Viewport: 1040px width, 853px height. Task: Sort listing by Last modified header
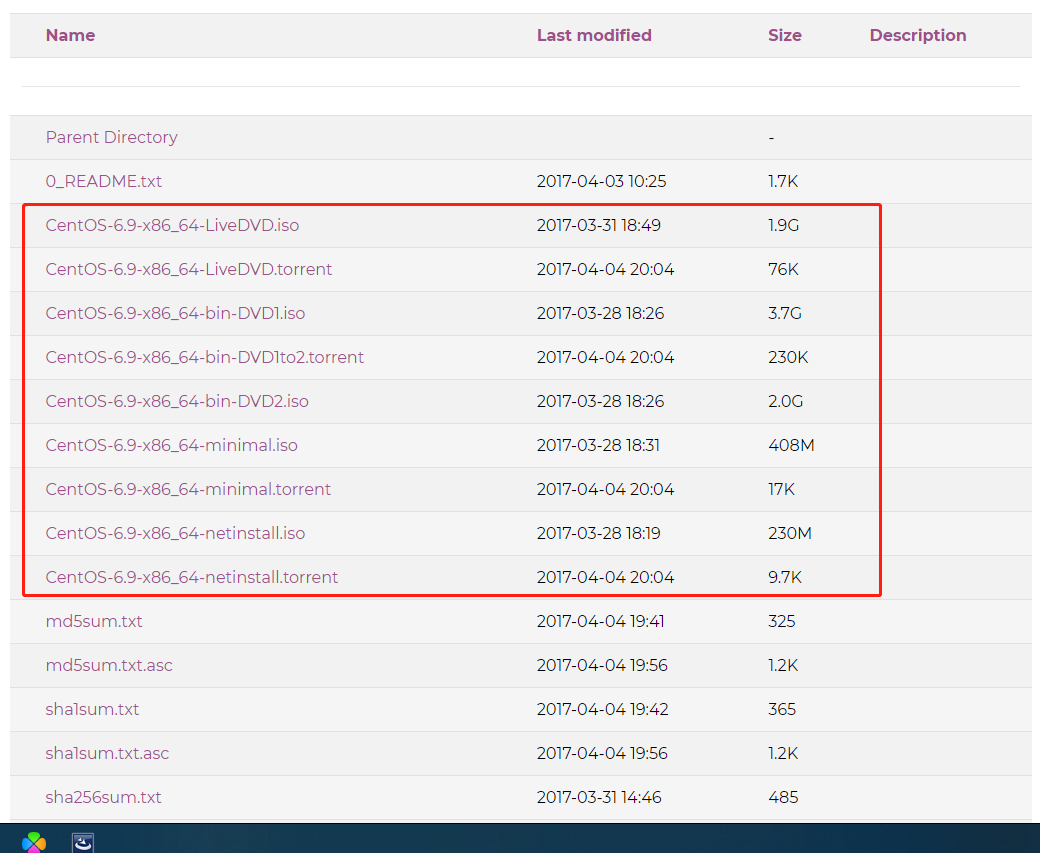tap(594, 35)
